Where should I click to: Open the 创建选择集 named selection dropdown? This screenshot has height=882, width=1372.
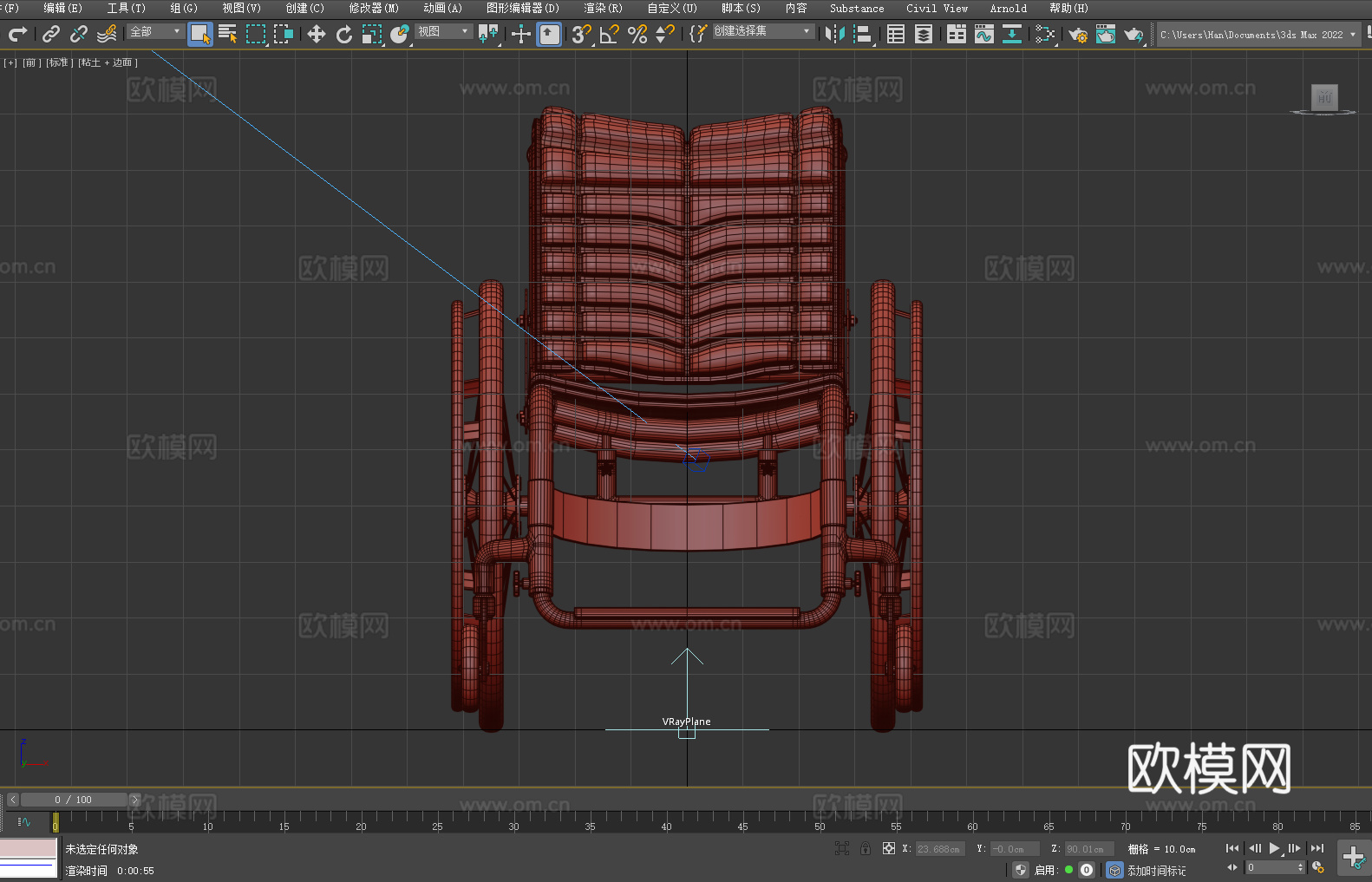click(x=762, y=31)
